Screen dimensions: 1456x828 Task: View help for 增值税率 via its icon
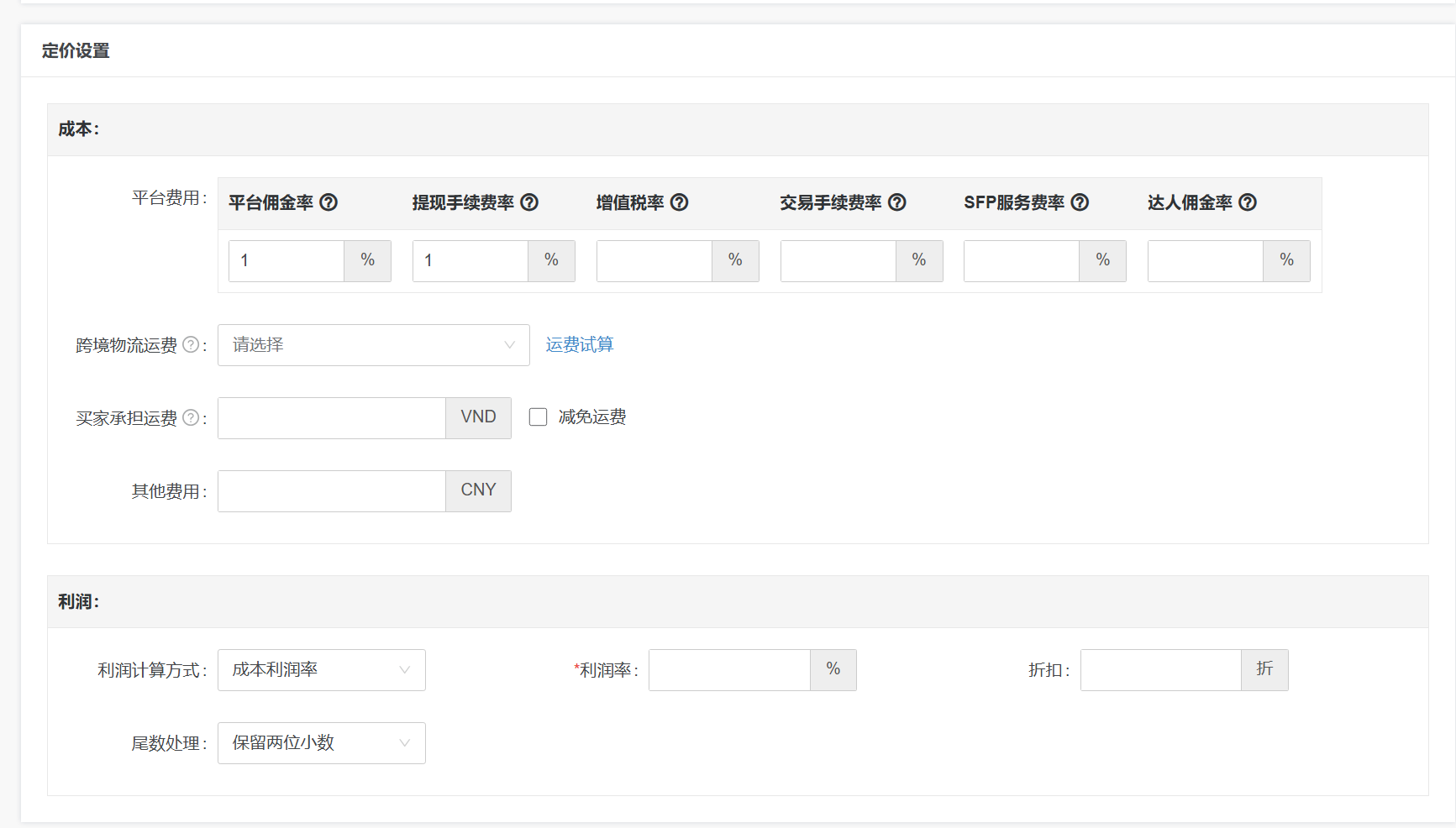click(681, 202)
